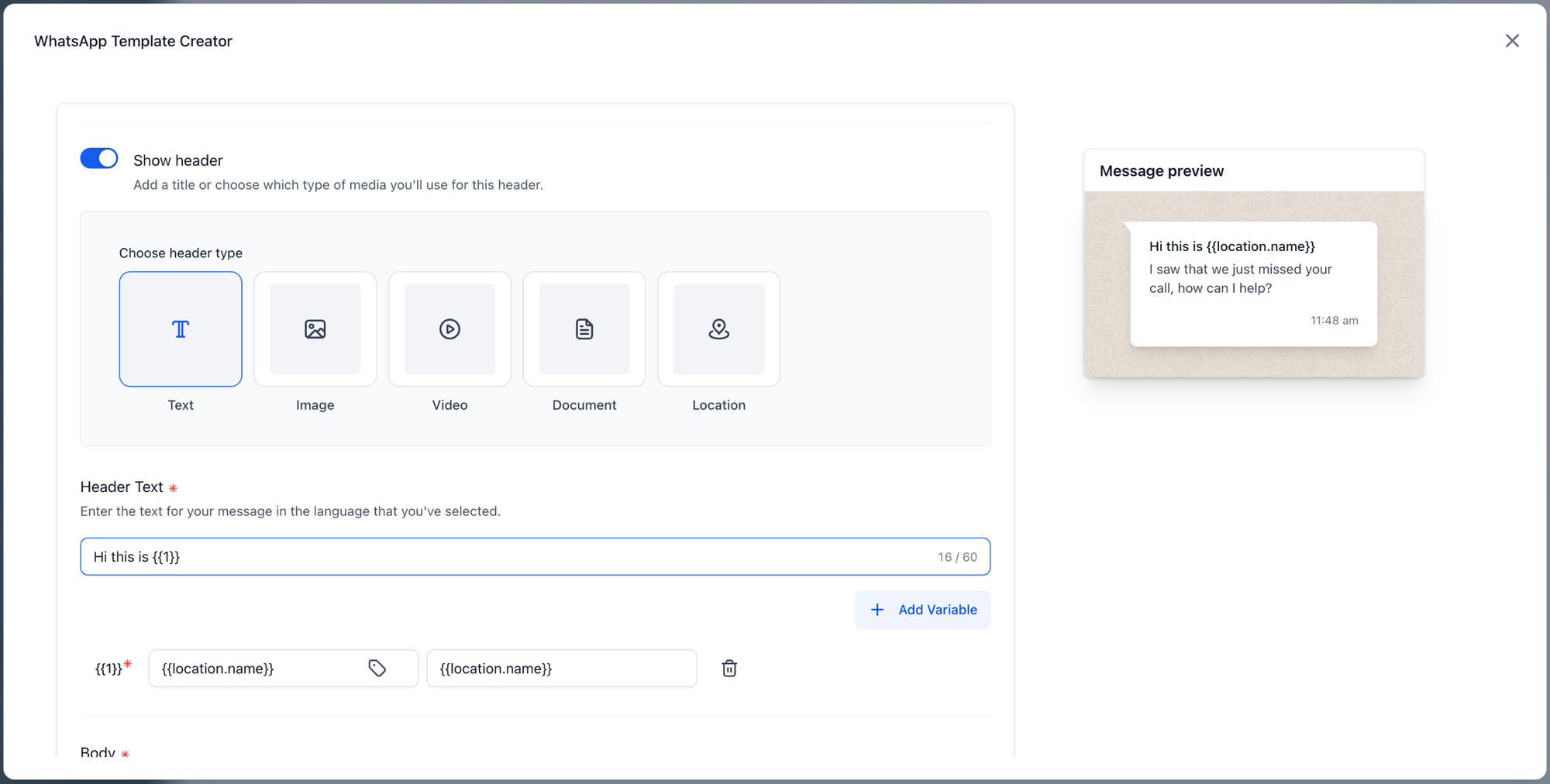Click the 'Choose header type' label
Screen dimensions: 1550x784
pos(181,253)
